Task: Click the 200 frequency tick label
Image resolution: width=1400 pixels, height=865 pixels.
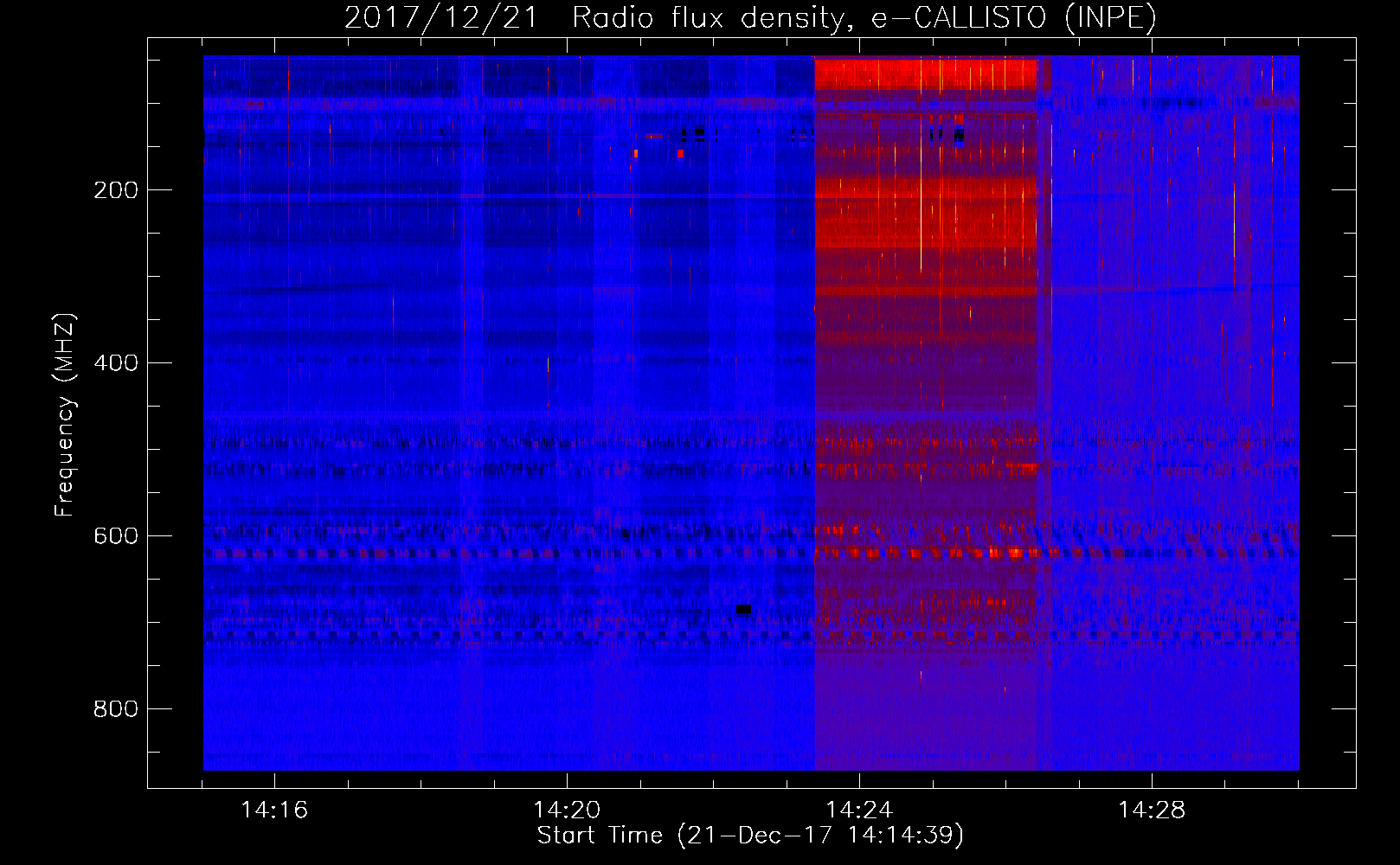Action: 116,190
